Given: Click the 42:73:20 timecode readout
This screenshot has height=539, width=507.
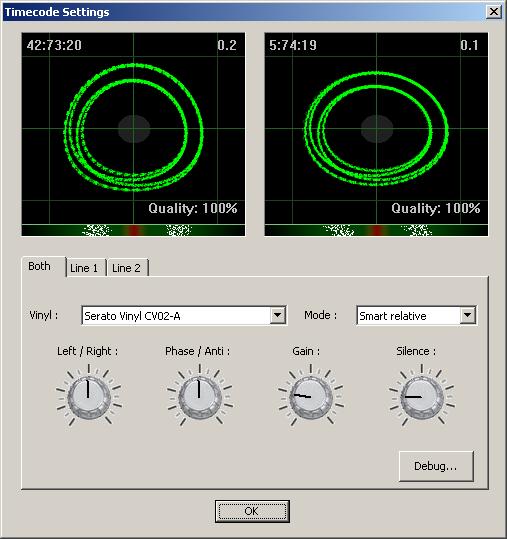Looking at the screenshot, I should point(54,45).
